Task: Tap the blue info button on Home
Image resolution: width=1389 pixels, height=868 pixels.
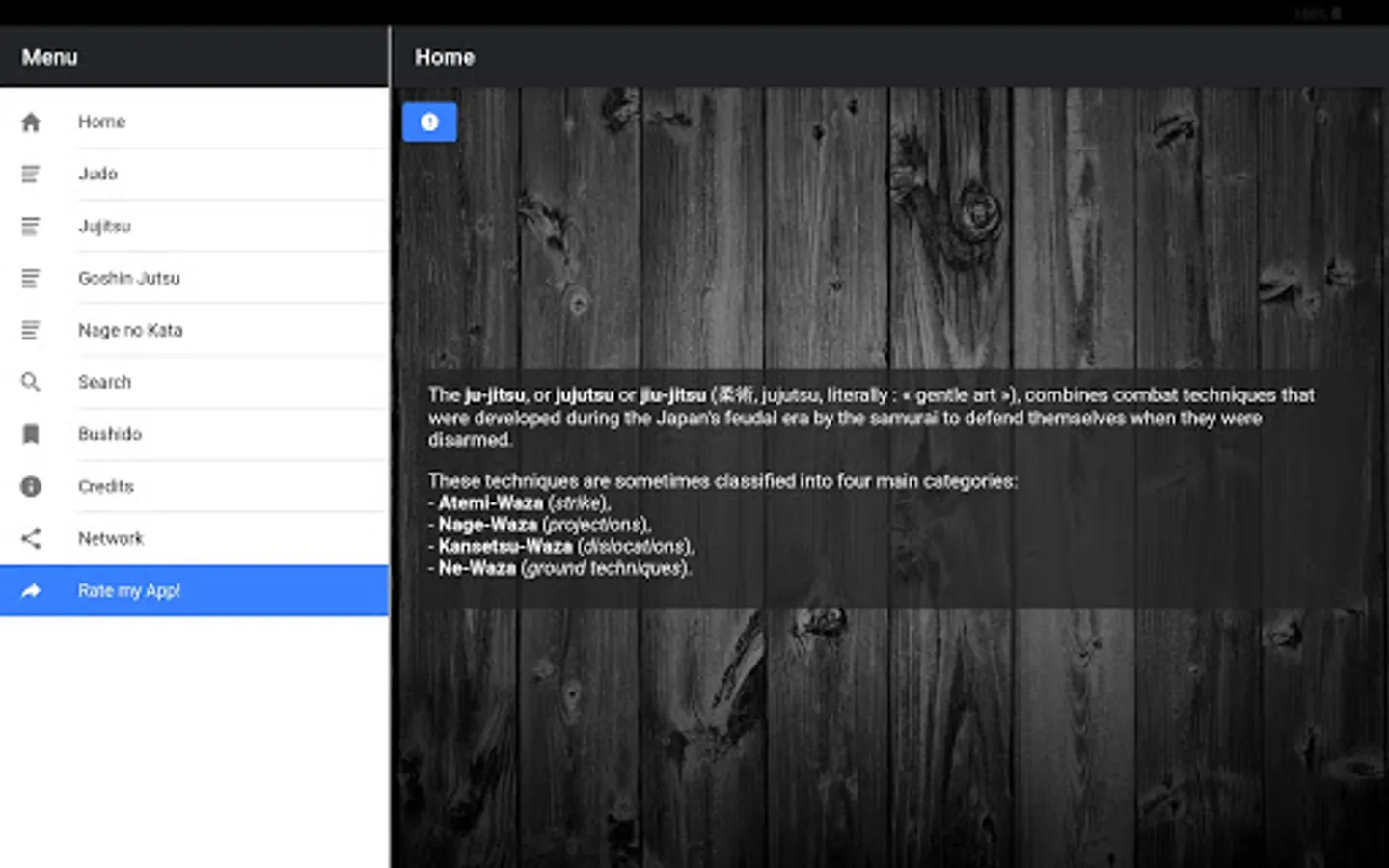Action: click(x=429, y=122)
